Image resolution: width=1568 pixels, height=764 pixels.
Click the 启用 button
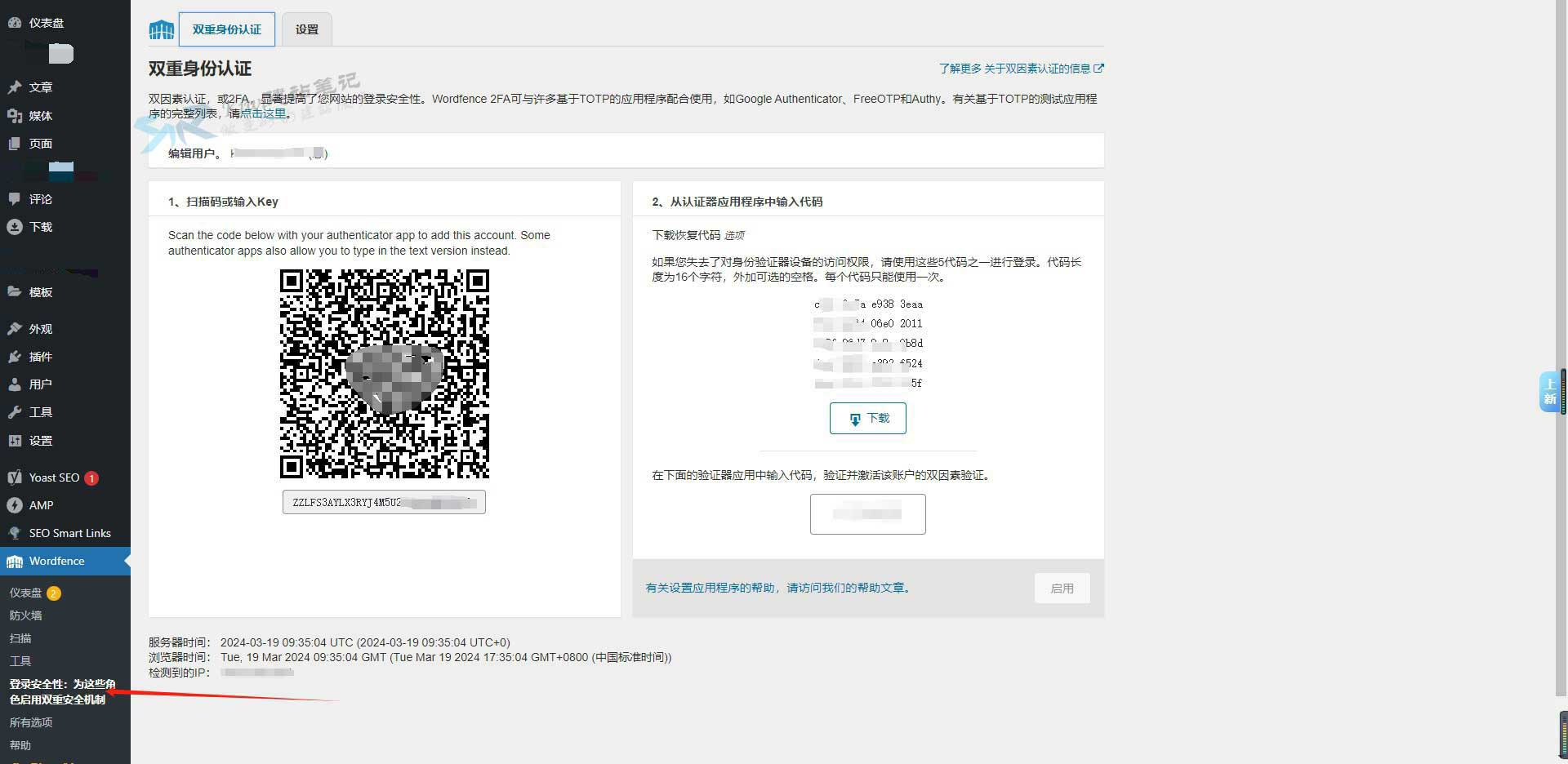click(x=1062, y=589)
